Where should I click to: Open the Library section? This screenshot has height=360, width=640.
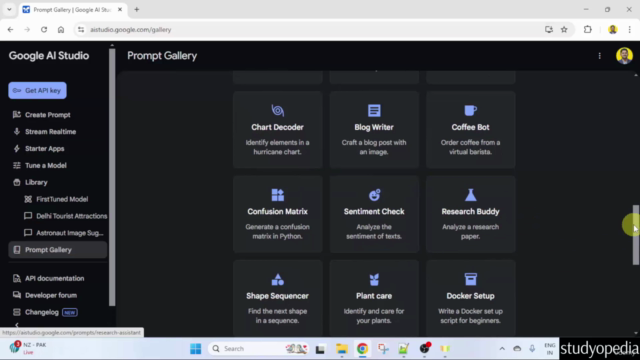[36, 182]
